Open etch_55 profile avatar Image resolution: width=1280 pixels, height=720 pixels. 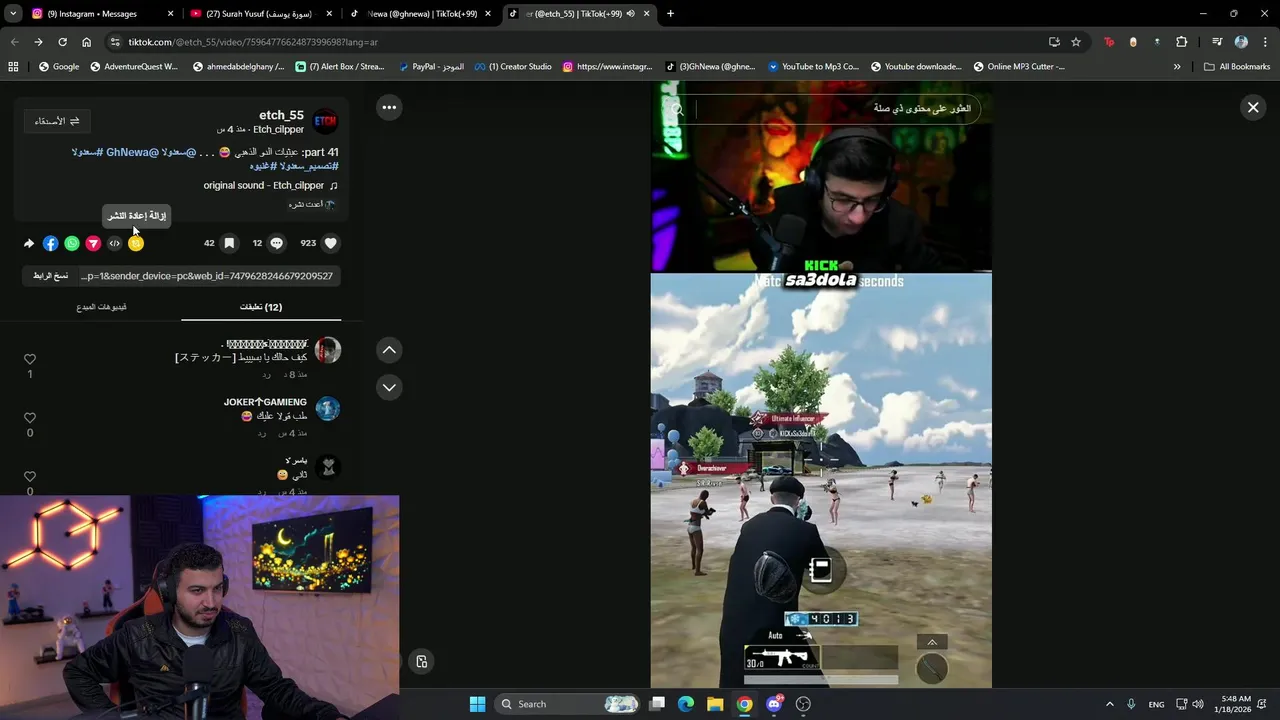coord(326,121)
